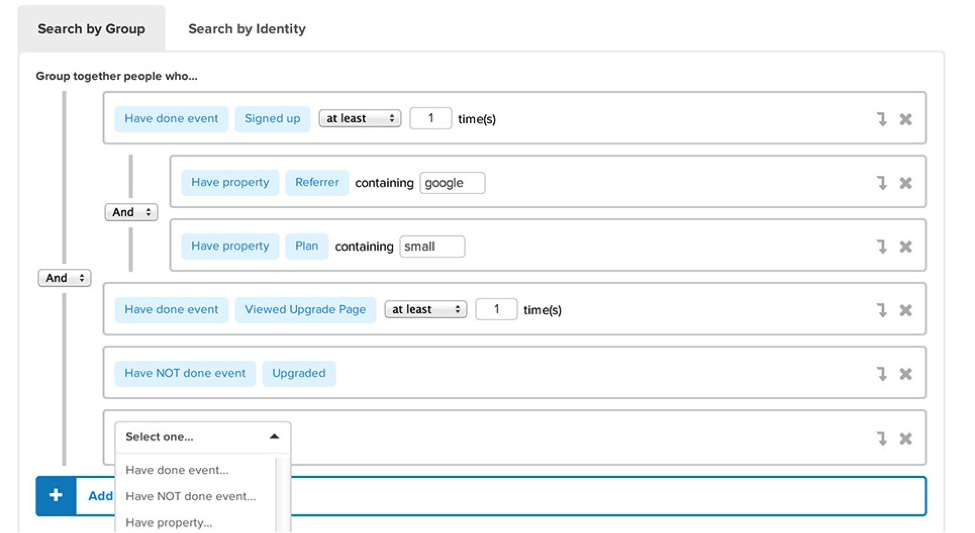Choose 'Have property...' from the dropdown list

(169, 522)
